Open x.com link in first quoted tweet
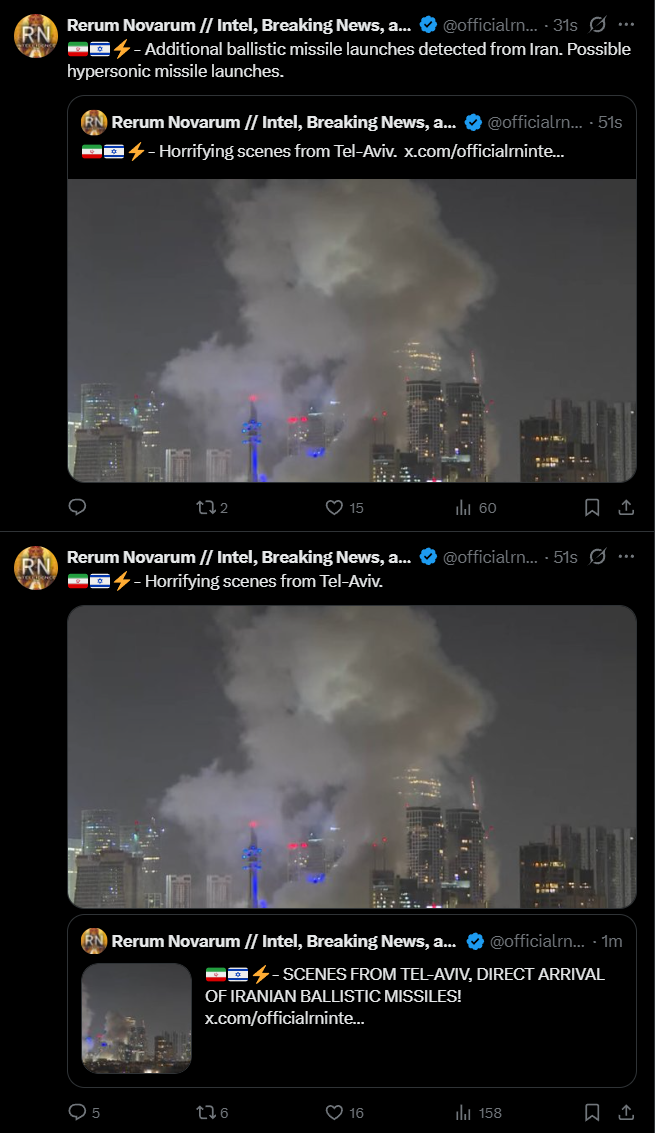The width and height of the screenshot is (655, 1133). [x=484, y=151]
